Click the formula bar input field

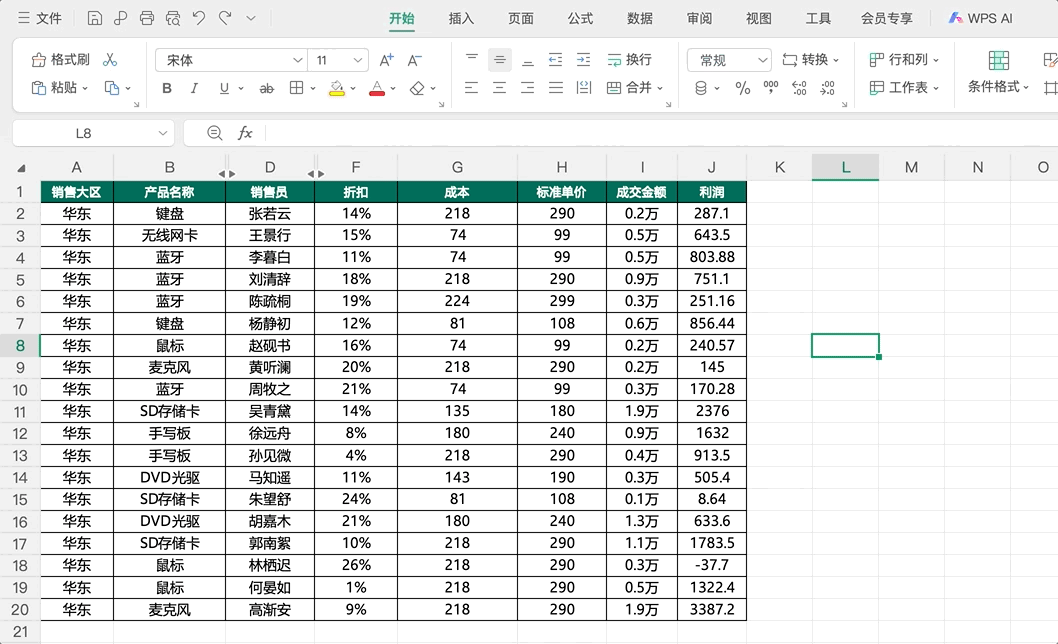(x=661, y=133)
